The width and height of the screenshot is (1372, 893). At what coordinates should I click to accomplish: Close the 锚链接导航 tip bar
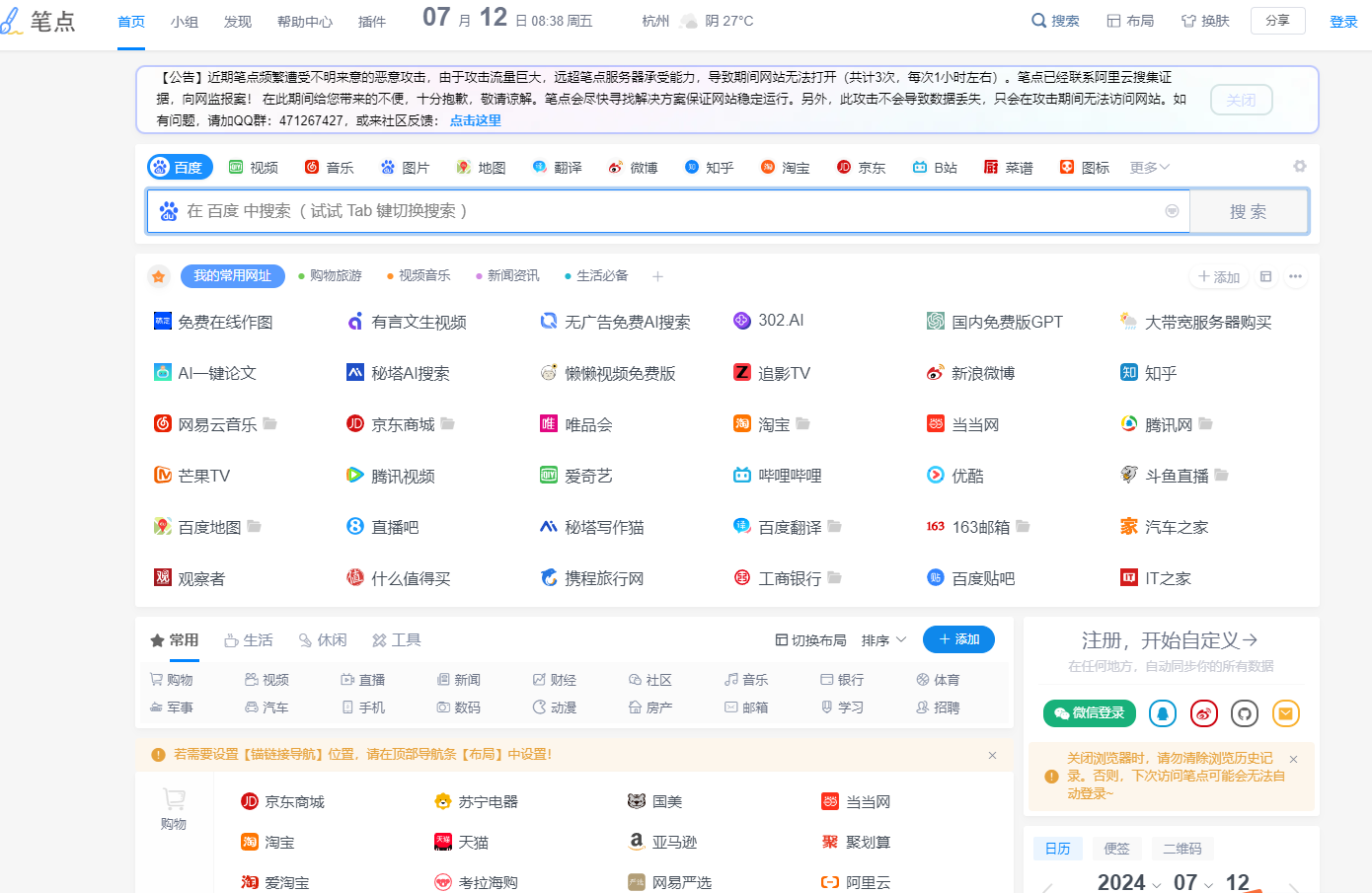992,755
